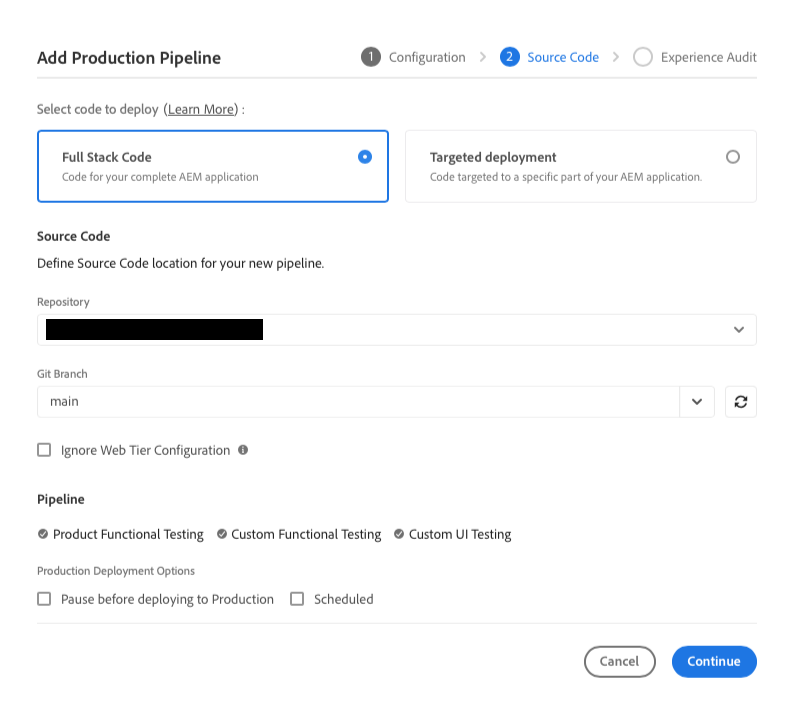Image resolution: width=794 pixels, height=713 pixels.
Task: Expand the Repository dropdown
Action: pos(738,330)
